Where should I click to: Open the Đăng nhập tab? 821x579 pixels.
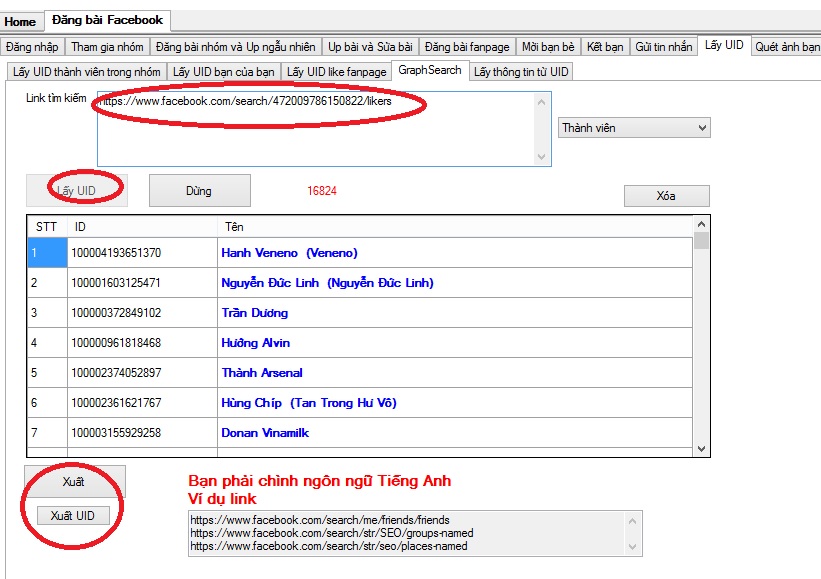pyautogui.click(x=32, y=47)
